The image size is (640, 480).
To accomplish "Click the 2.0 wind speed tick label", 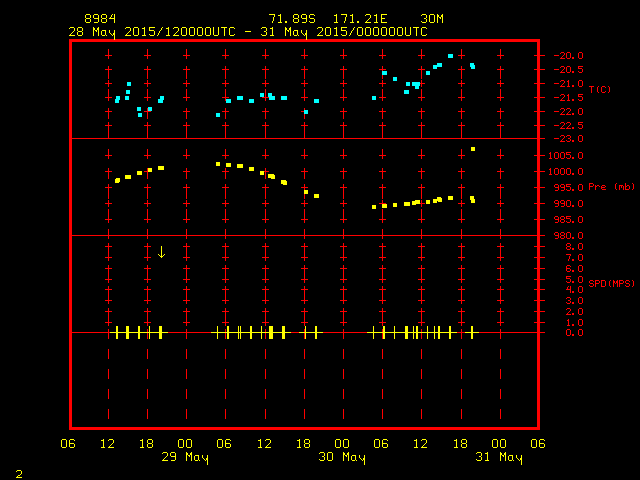I will point(574,311).
